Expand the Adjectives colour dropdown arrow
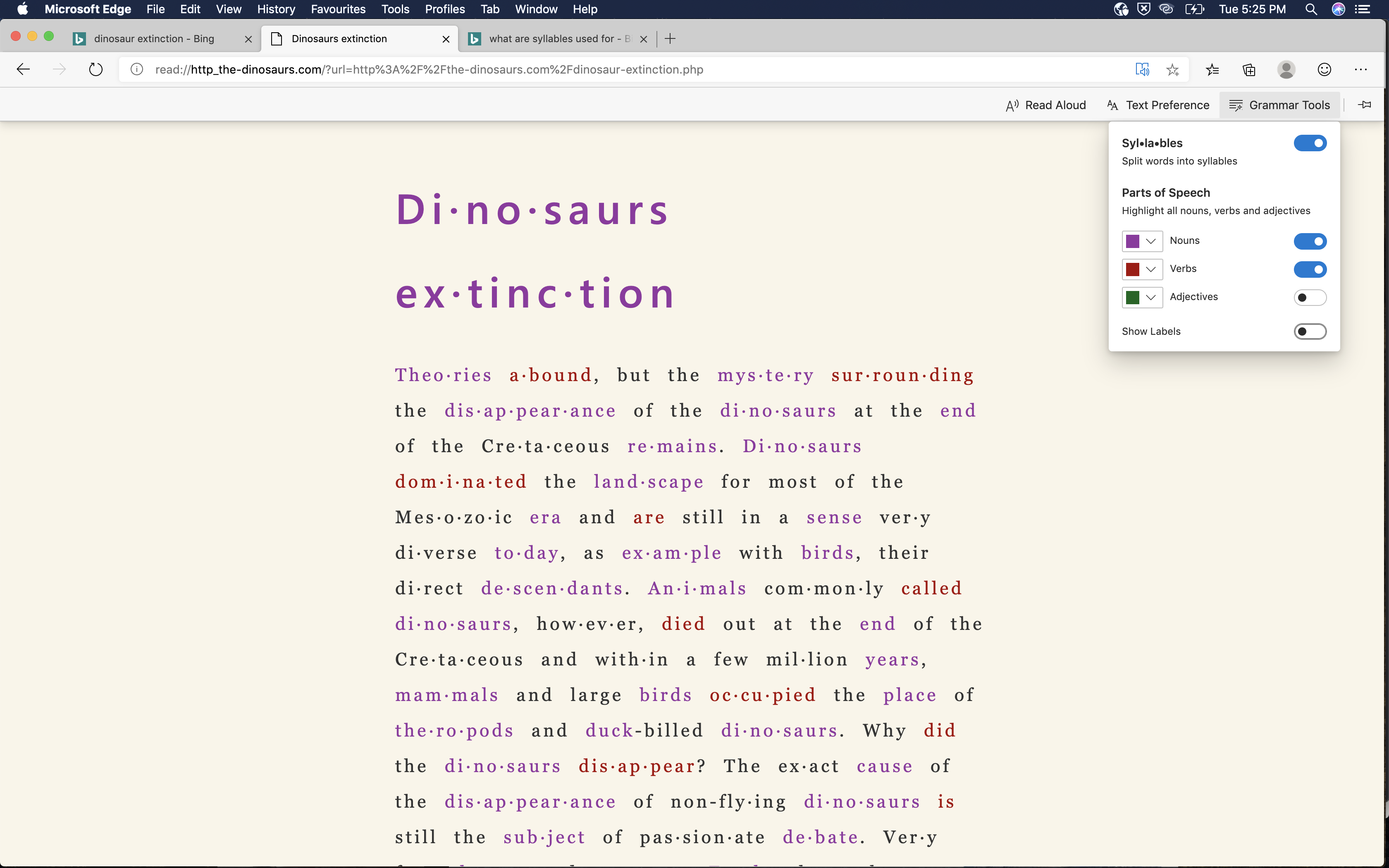 (1151, 297)
